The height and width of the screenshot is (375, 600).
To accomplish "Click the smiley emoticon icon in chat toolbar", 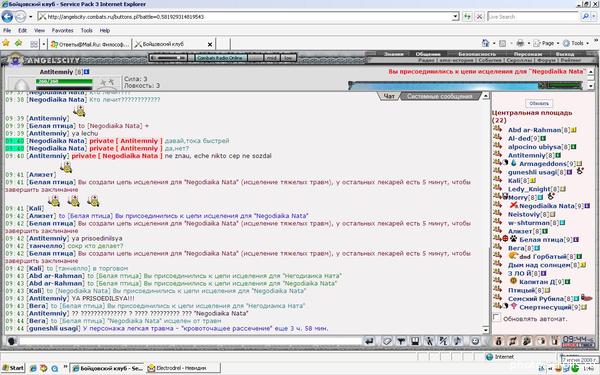I will click(475, 341).
